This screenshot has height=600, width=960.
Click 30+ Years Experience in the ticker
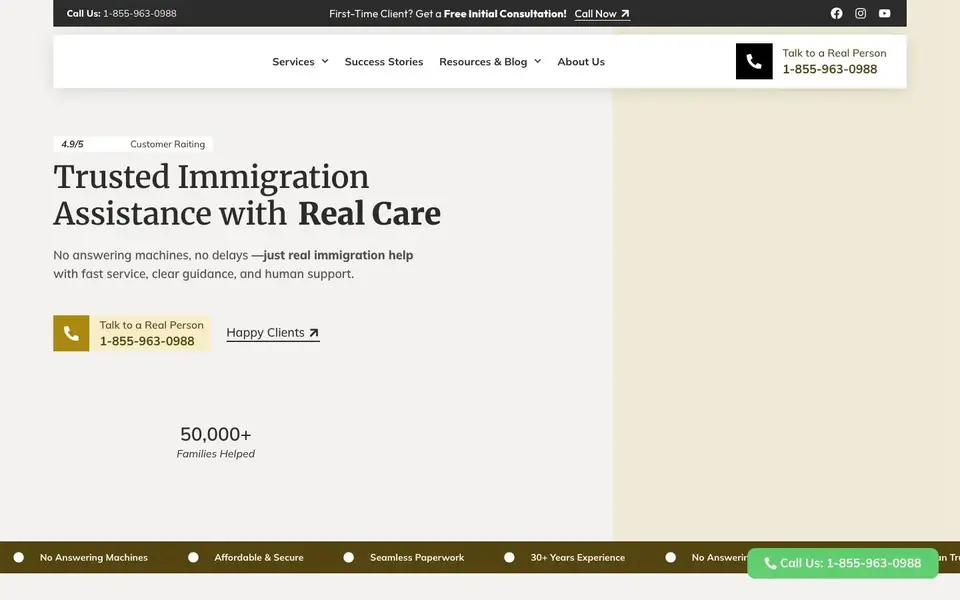[577, 557]
